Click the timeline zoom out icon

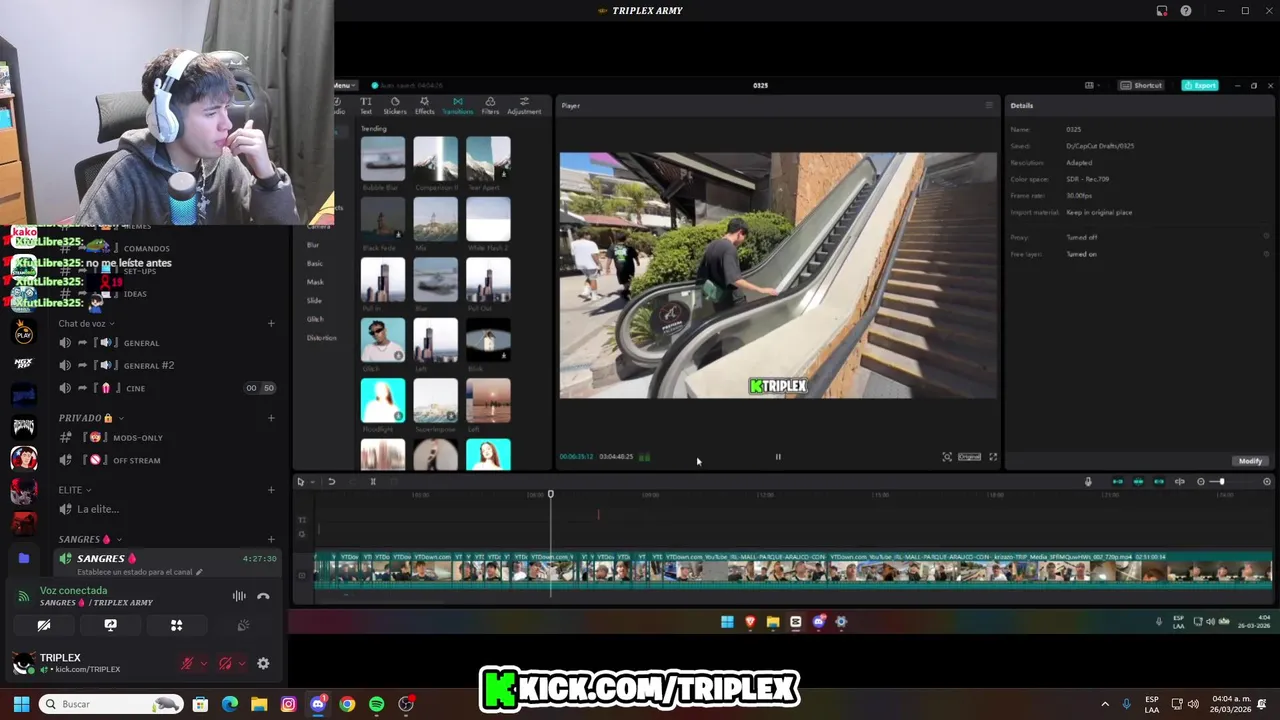pos(1201,482)
